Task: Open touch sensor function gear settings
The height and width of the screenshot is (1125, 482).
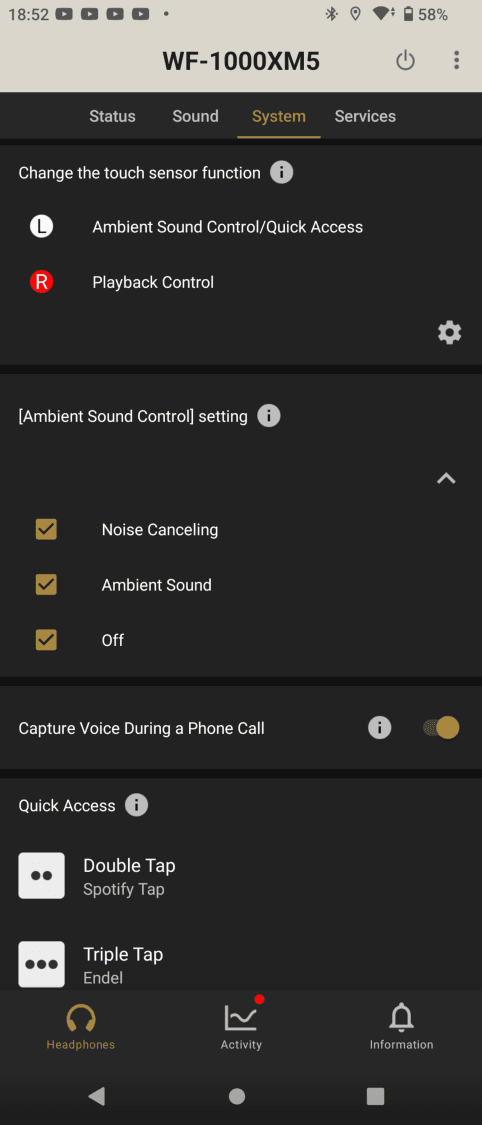Action: click(x=450, y=333)
